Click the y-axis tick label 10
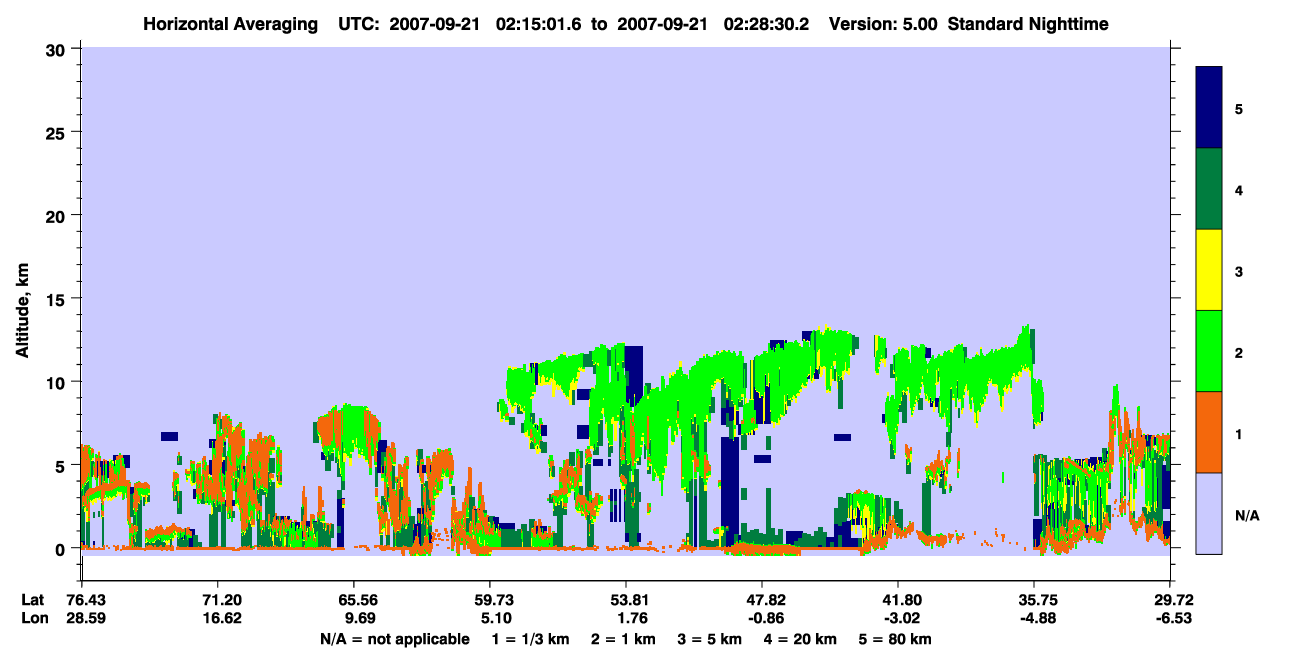 58,382
